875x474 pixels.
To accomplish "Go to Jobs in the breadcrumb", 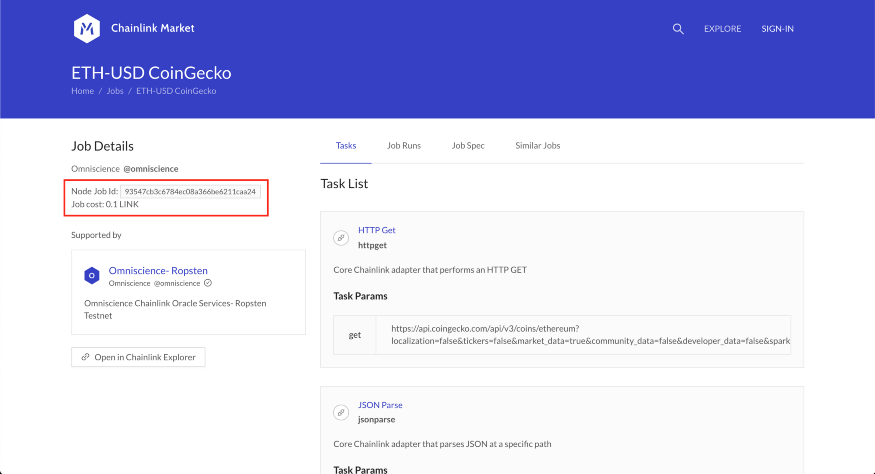I will point(115,91).
